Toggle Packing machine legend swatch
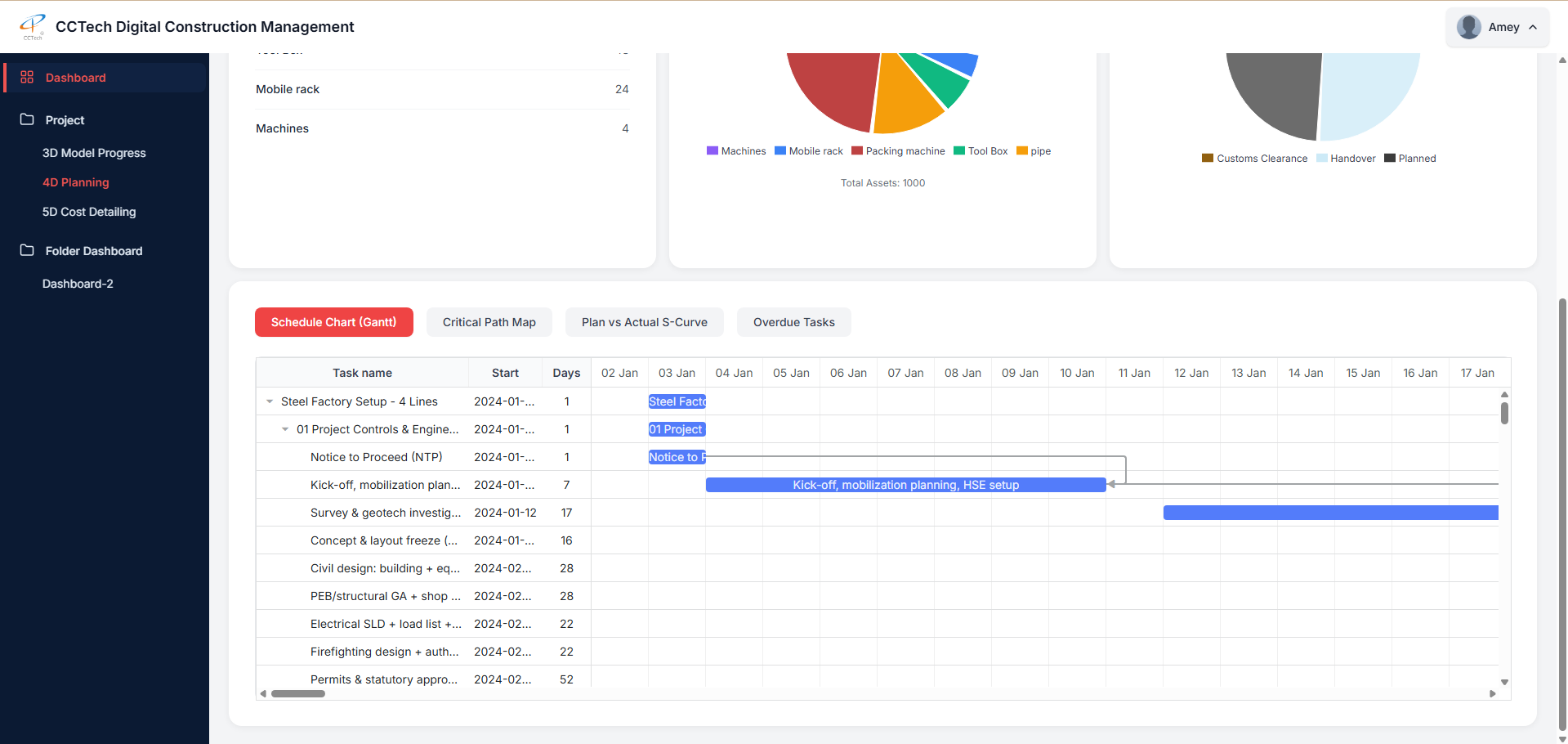Image resolution: width=1568 pixels, height=744 pixels. coord(857,150)
